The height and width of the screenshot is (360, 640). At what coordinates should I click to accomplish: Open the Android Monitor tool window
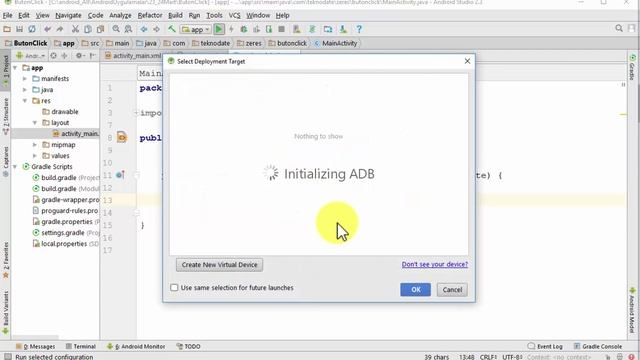[136, 346]
